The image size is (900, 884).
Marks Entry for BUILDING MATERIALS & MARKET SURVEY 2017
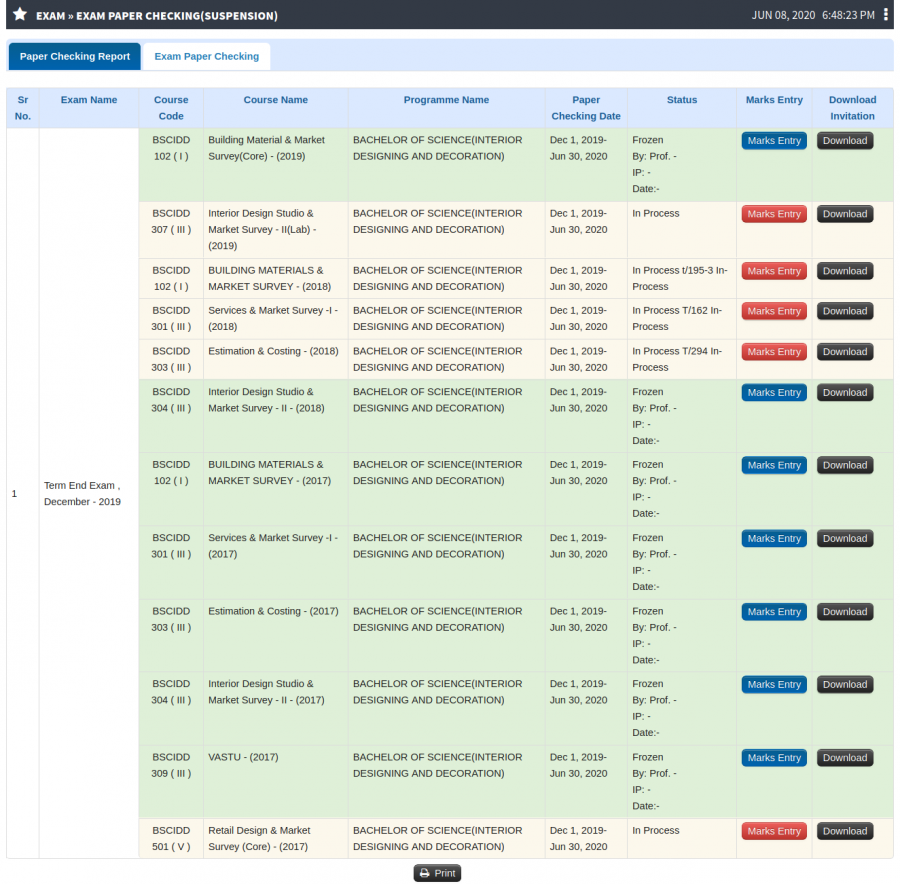774,466
